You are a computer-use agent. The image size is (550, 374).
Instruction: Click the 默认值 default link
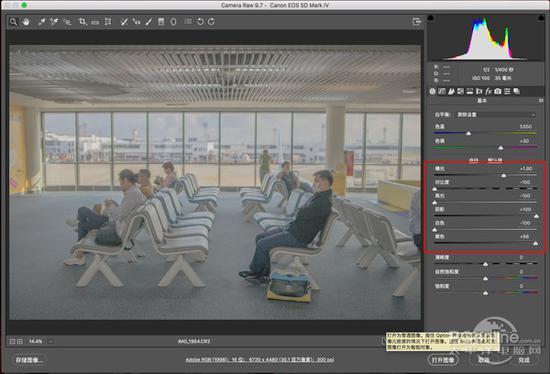click(x=495, y=160)
